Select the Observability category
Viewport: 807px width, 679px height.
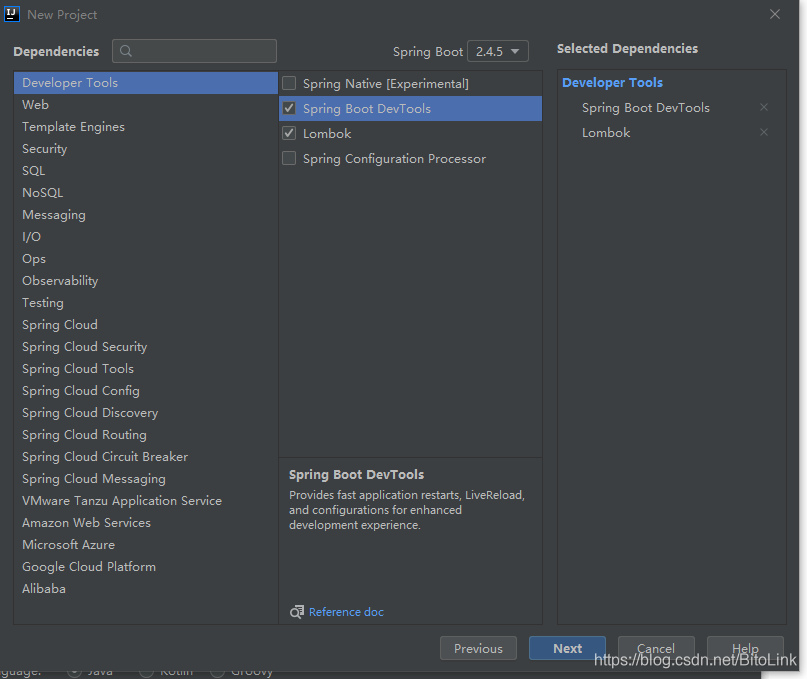pos(146,281)
